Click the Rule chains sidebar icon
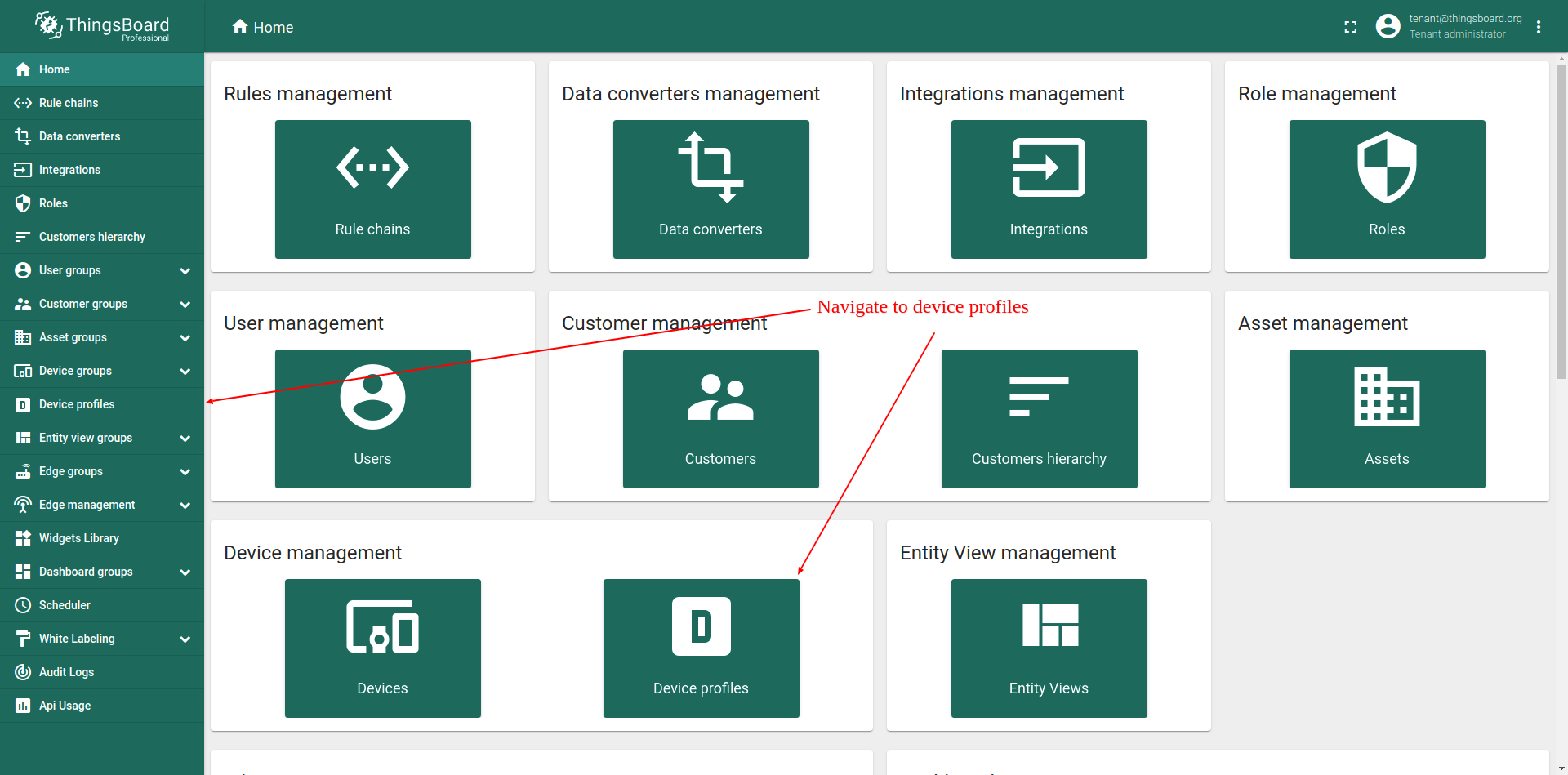Screen dimensions: 1568x775 point(23,103)
